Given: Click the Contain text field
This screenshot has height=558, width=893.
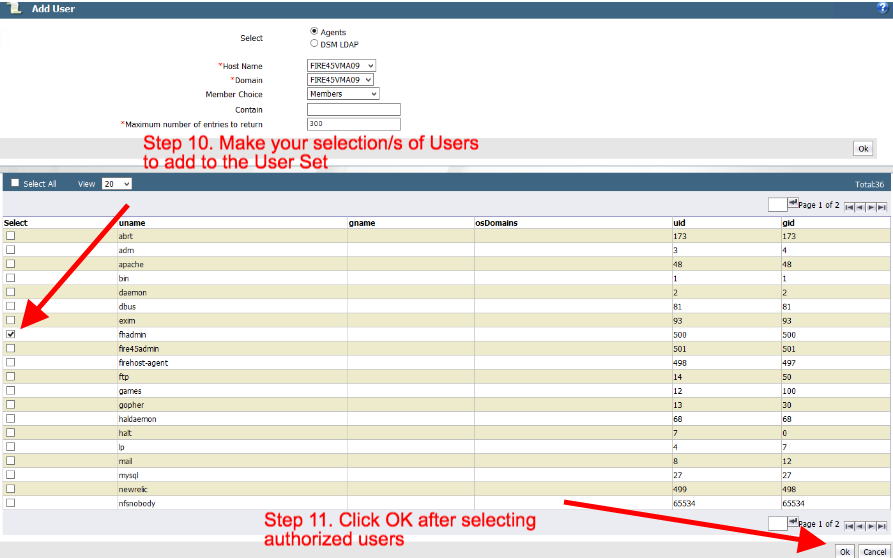Looking at the screenshot, I should point(354,110).
